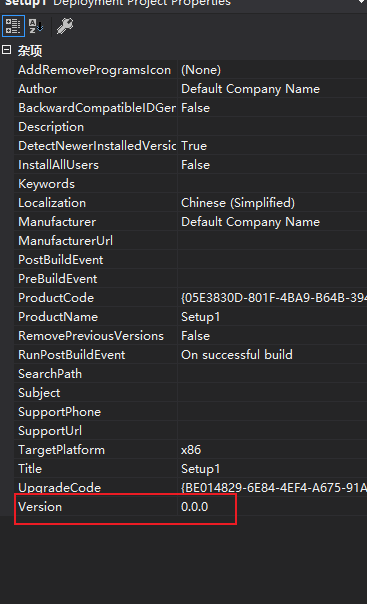Click the ProductCode GUID value
Image resolution: width=367 pixels, height=604 pixels.
[274, 297]
